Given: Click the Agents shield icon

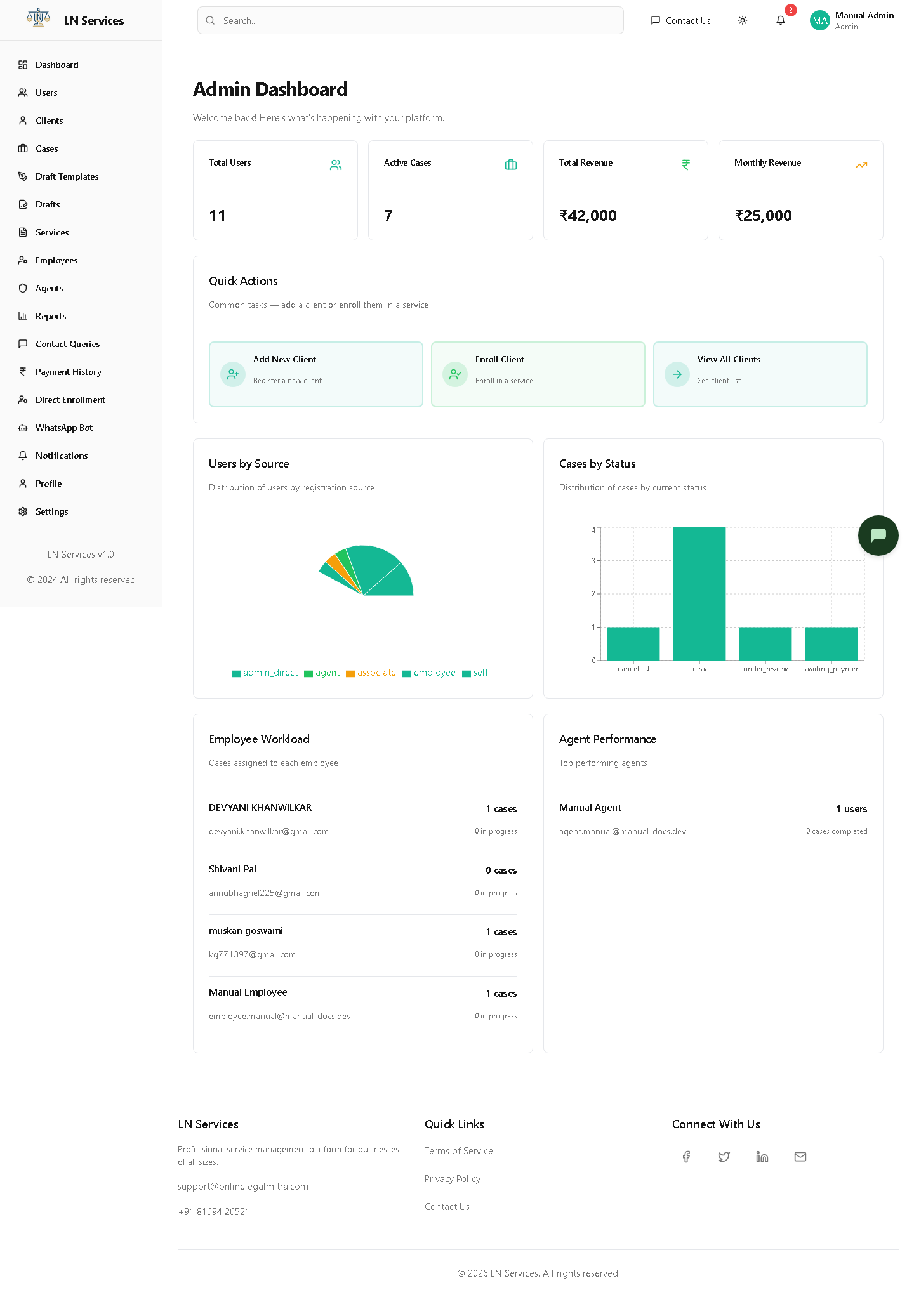Looking at the screenshot, I should coord(23,288).
